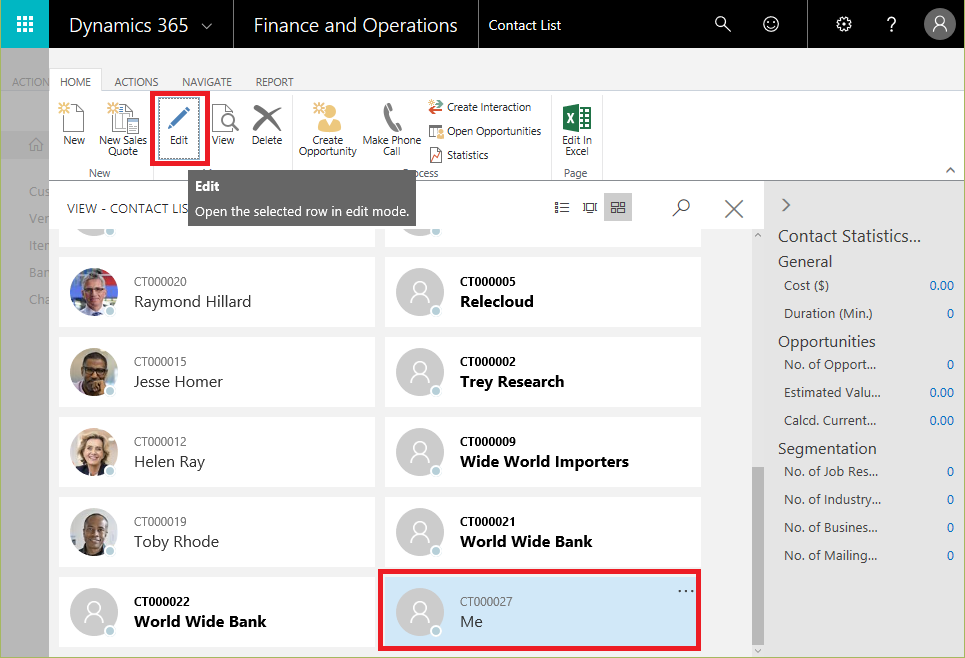
Task: Select CT000022 World Wide Bank card
Action: tap(217, 612)
